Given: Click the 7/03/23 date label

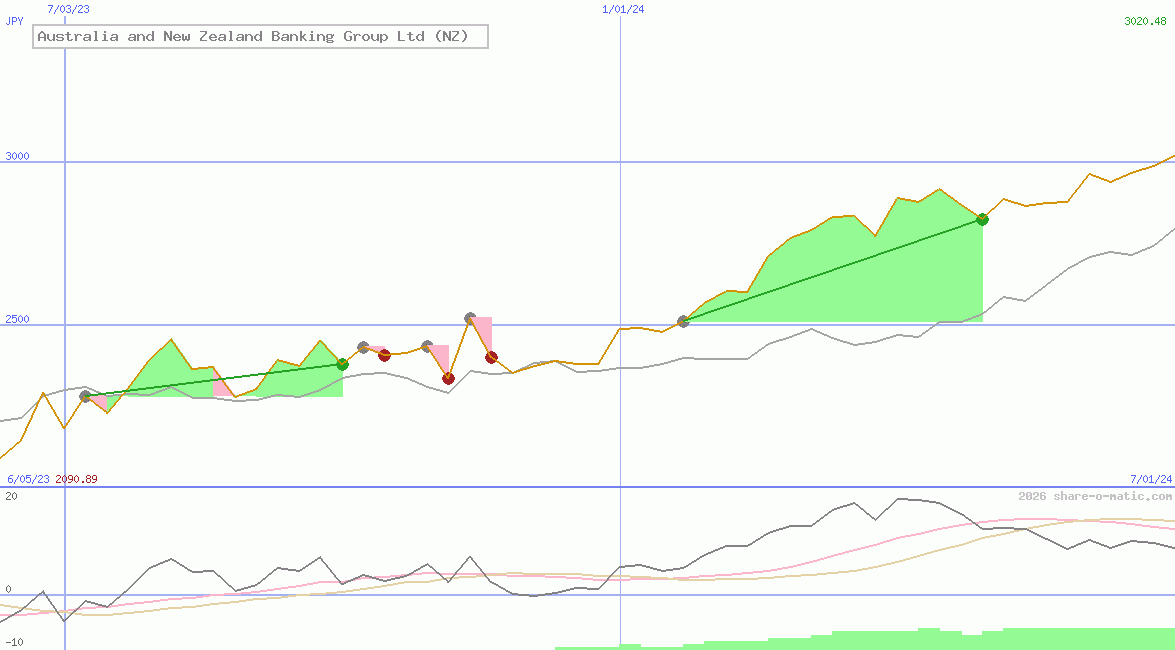Looking at the screenshot, I should [68, 9].
